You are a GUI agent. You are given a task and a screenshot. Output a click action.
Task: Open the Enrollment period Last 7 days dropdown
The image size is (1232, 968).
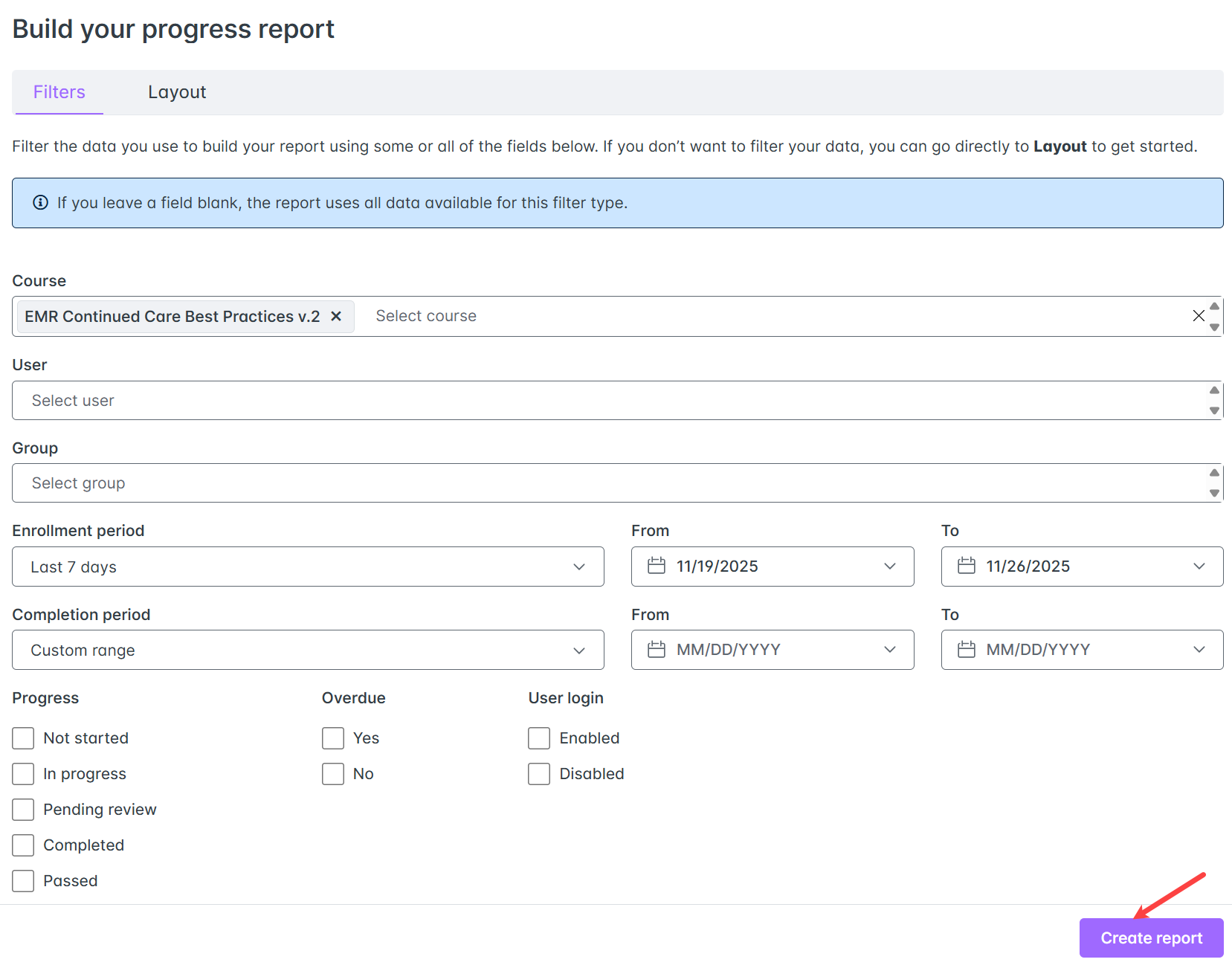click(308, 567)
